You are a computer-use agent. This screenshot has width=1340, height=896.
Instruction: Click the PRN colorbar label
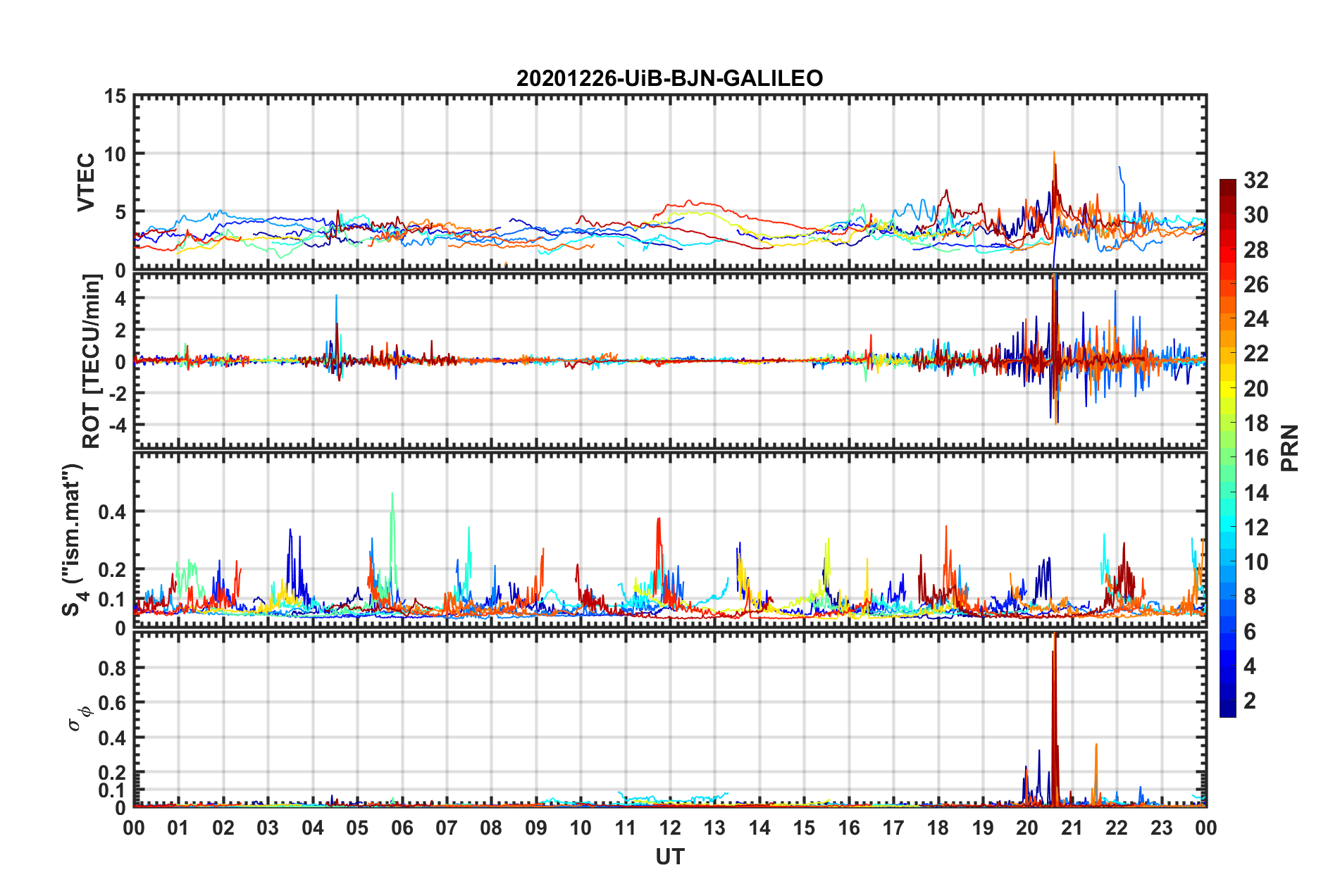click(x=1290, y=448)
